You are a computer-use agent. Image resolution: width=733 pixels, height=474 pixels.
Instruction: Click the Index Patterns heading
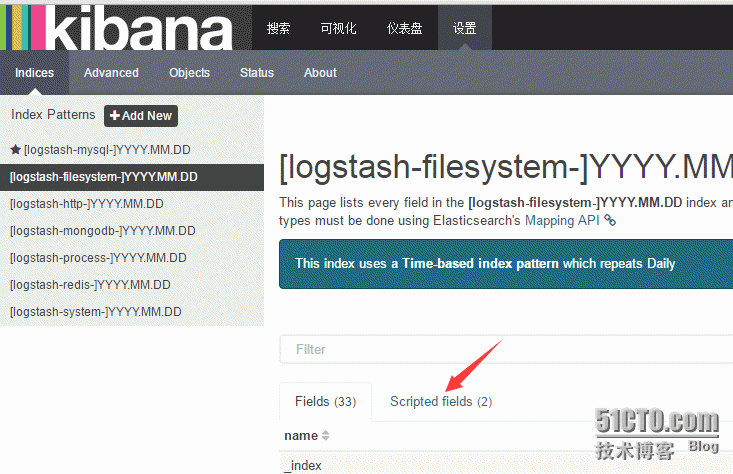pyautogui.click(x=53, y=115)
